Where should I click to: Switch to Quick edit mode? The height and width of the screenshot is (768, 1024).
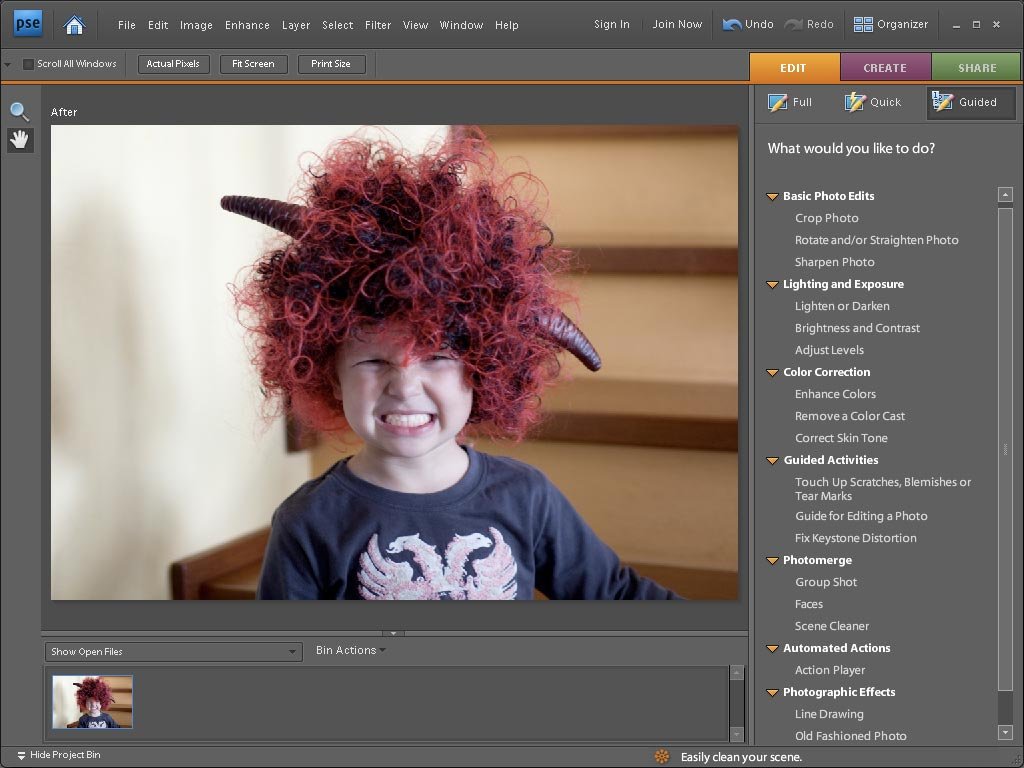pyautogui.click(x=873, y=102)
